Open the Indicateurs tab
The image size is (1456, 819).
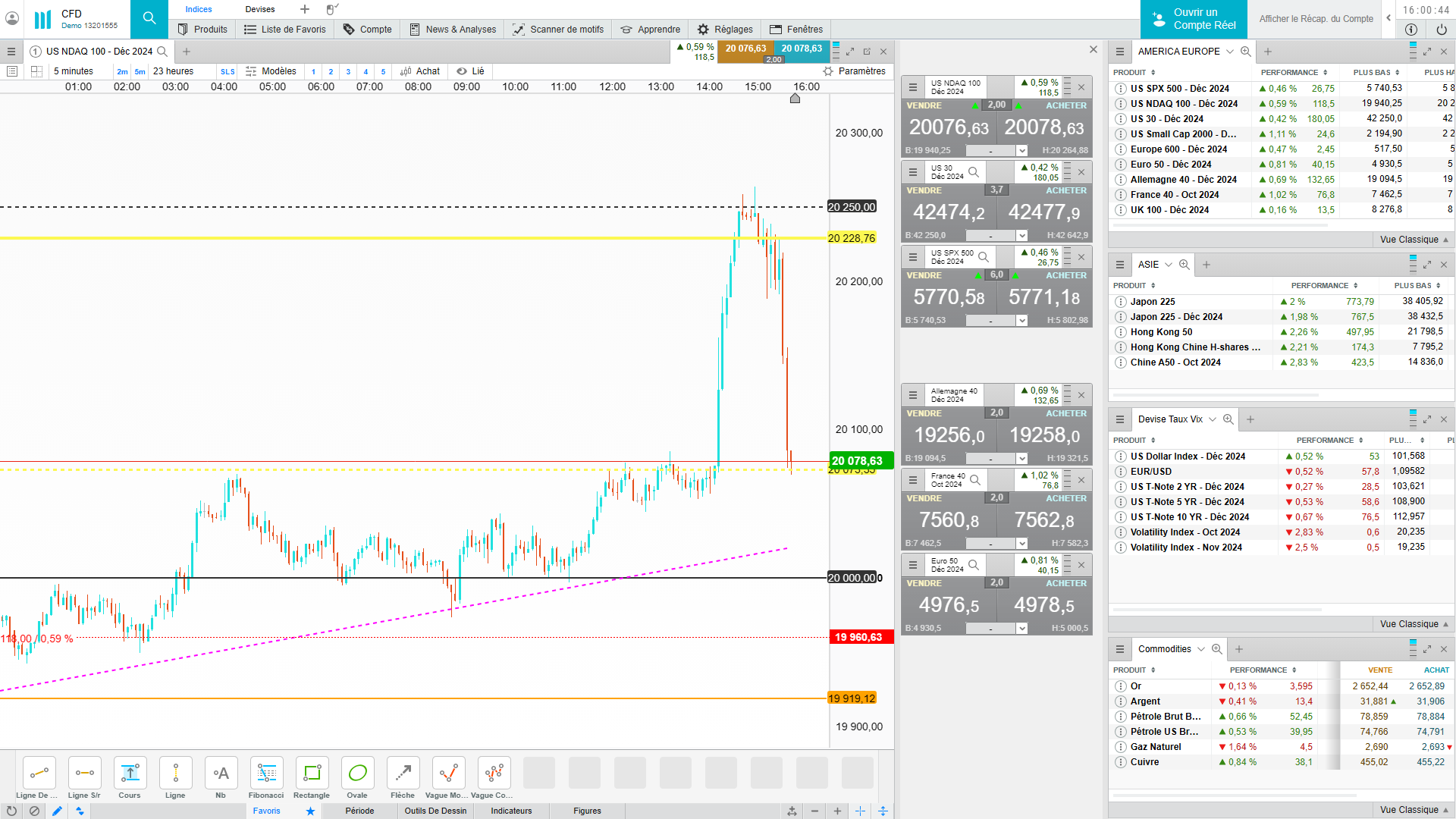(x=511, y=811)
